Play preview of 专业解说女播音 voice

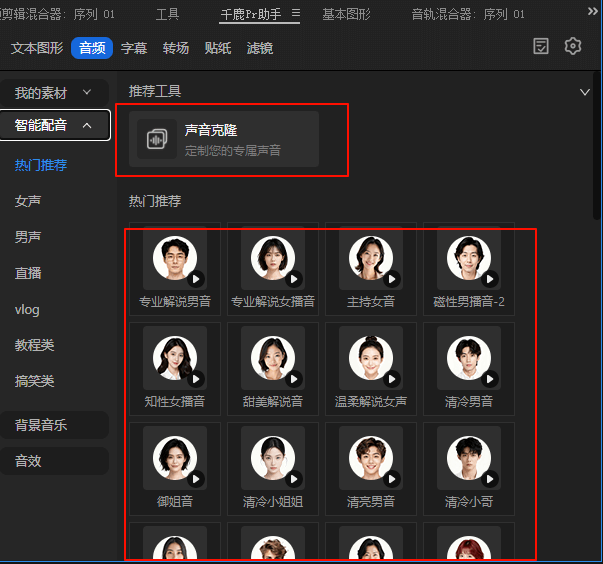[x=294, y=279]
